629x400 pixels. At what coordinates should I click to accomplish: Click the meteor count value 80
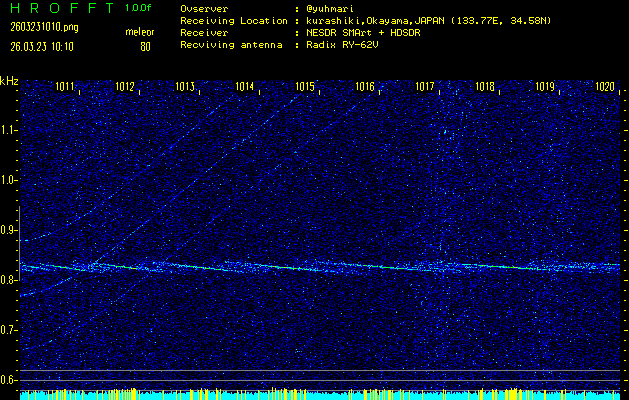145,46
